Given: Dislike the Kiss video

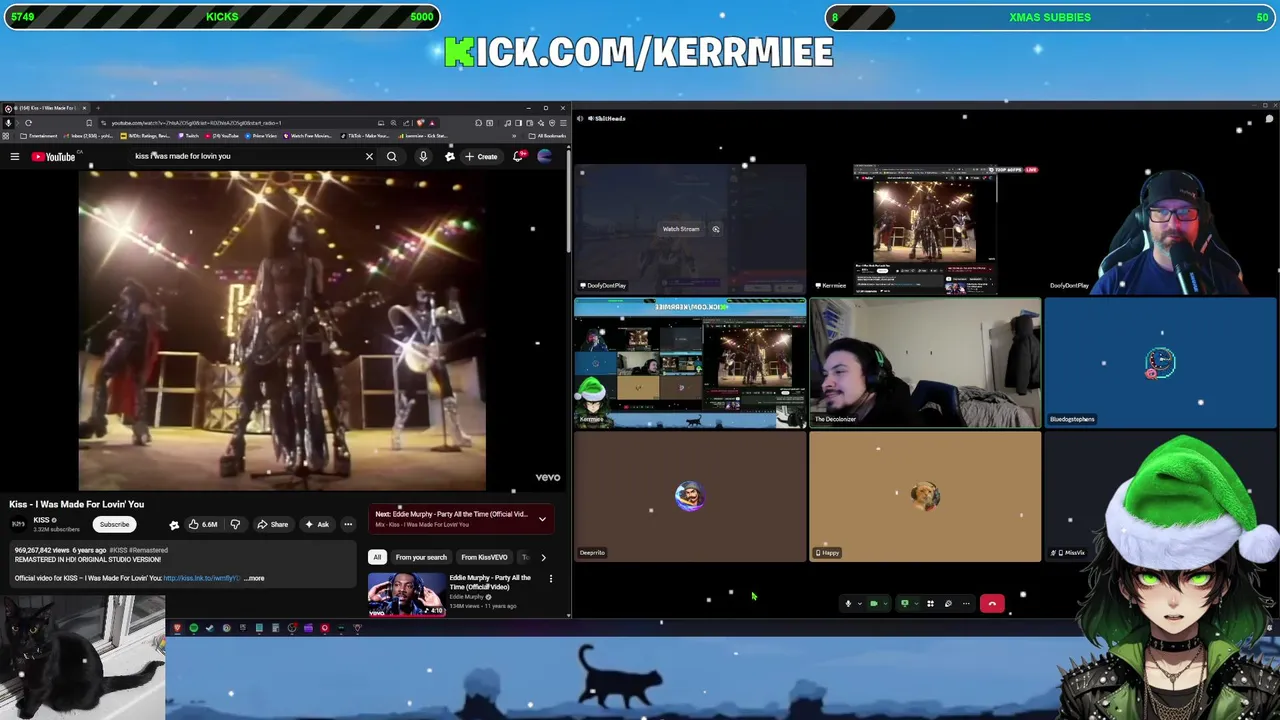Looking at the screenshot, I should tap(235, 524).
